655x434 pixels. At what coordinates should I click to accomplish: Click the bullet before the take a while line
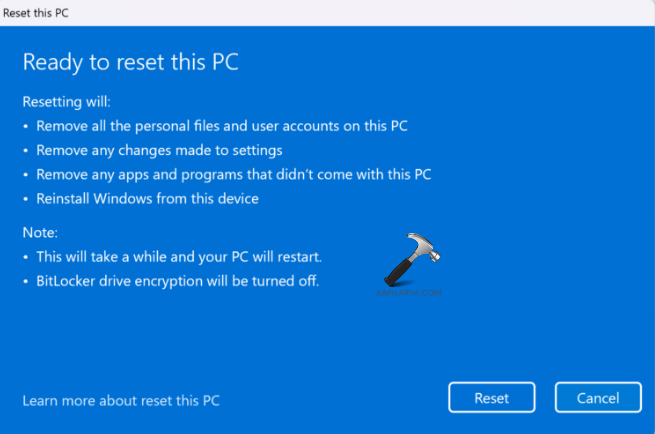26,257
